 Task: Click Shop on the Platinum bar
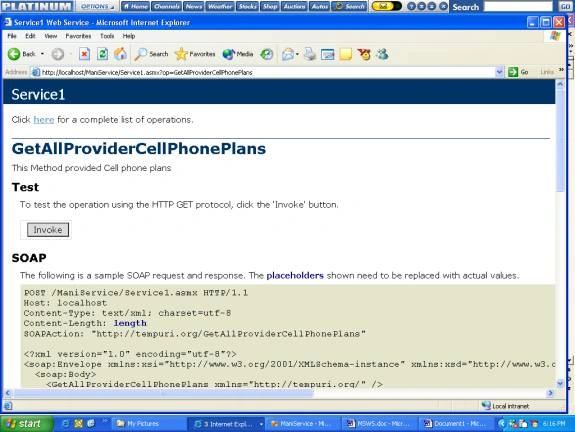tap(270, 6)
